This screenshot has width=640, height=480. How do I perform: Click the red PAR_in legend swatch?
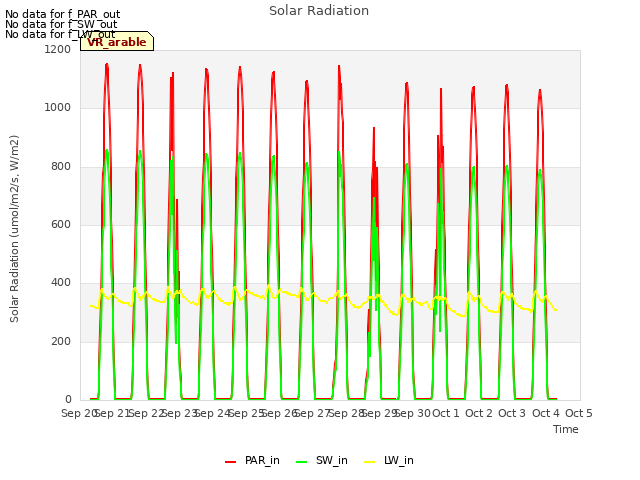231,462
